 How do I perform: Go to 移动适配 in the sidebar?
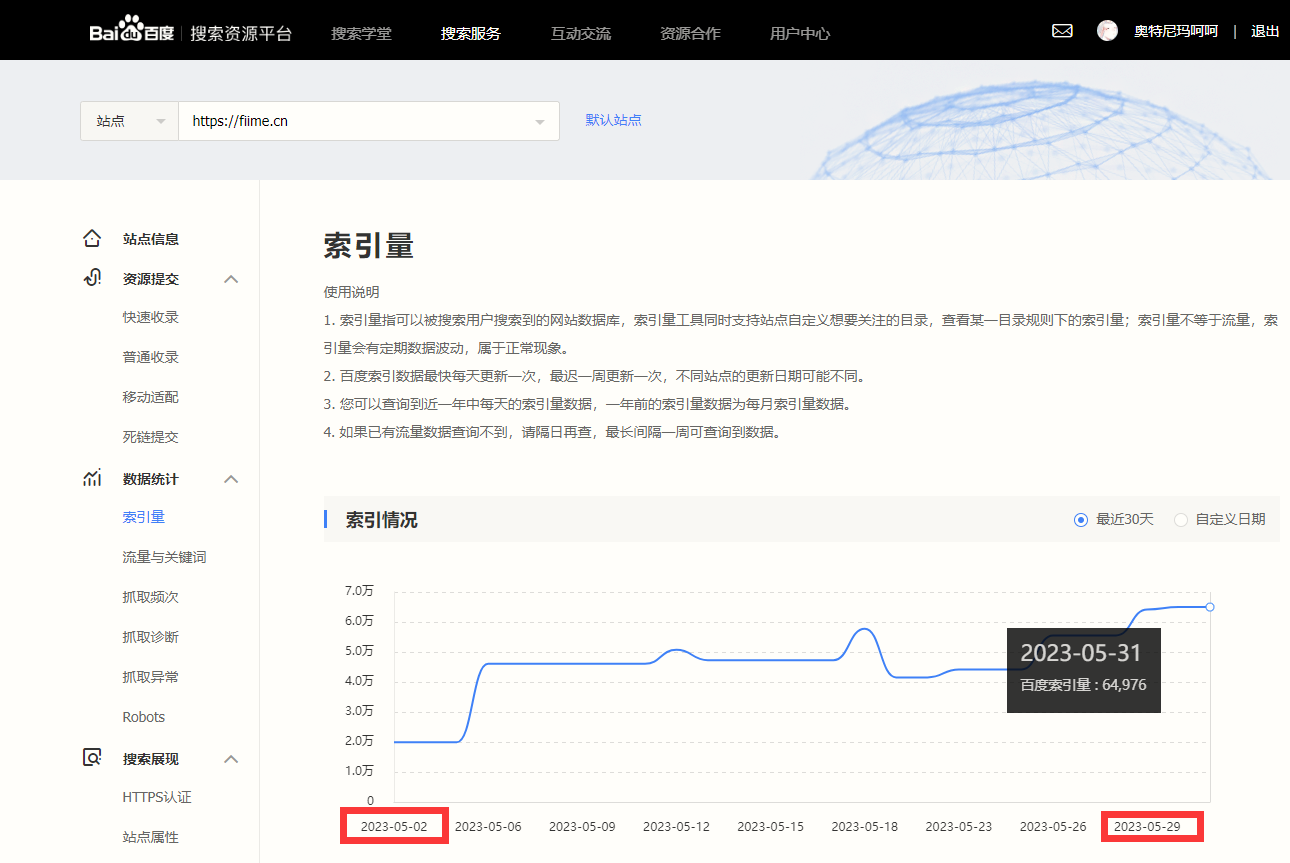[151, 397]
